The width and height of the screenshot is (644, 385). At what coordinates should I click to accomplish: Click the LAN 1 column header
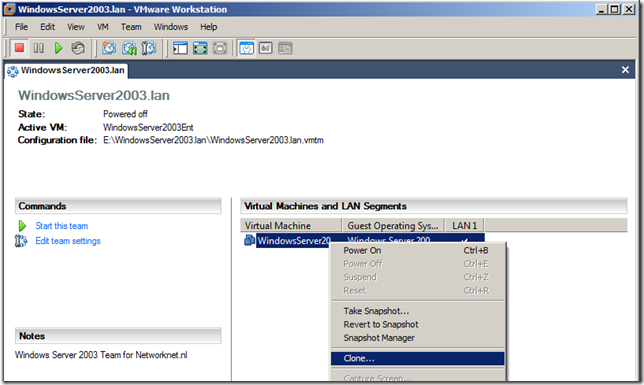(465, 226)
